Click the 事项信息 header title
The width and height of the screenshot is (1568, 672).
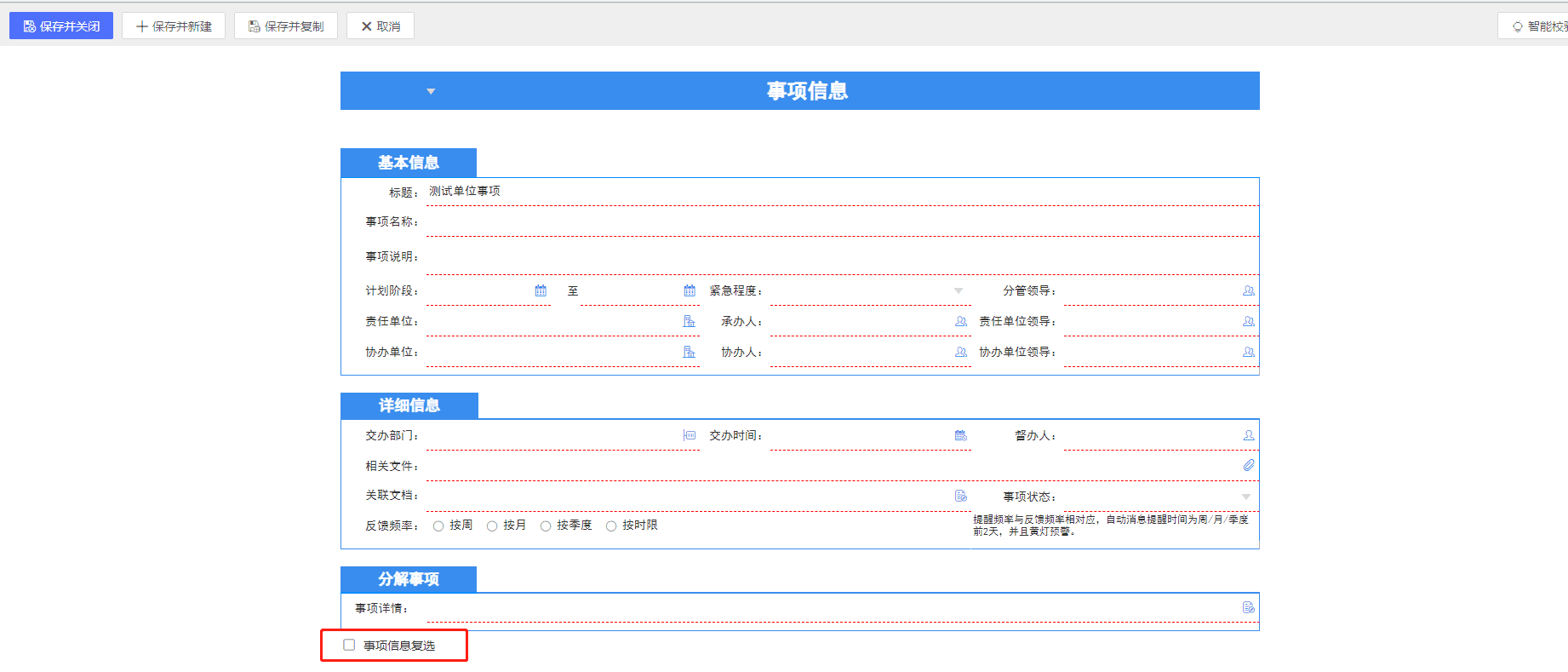(807, 91)
